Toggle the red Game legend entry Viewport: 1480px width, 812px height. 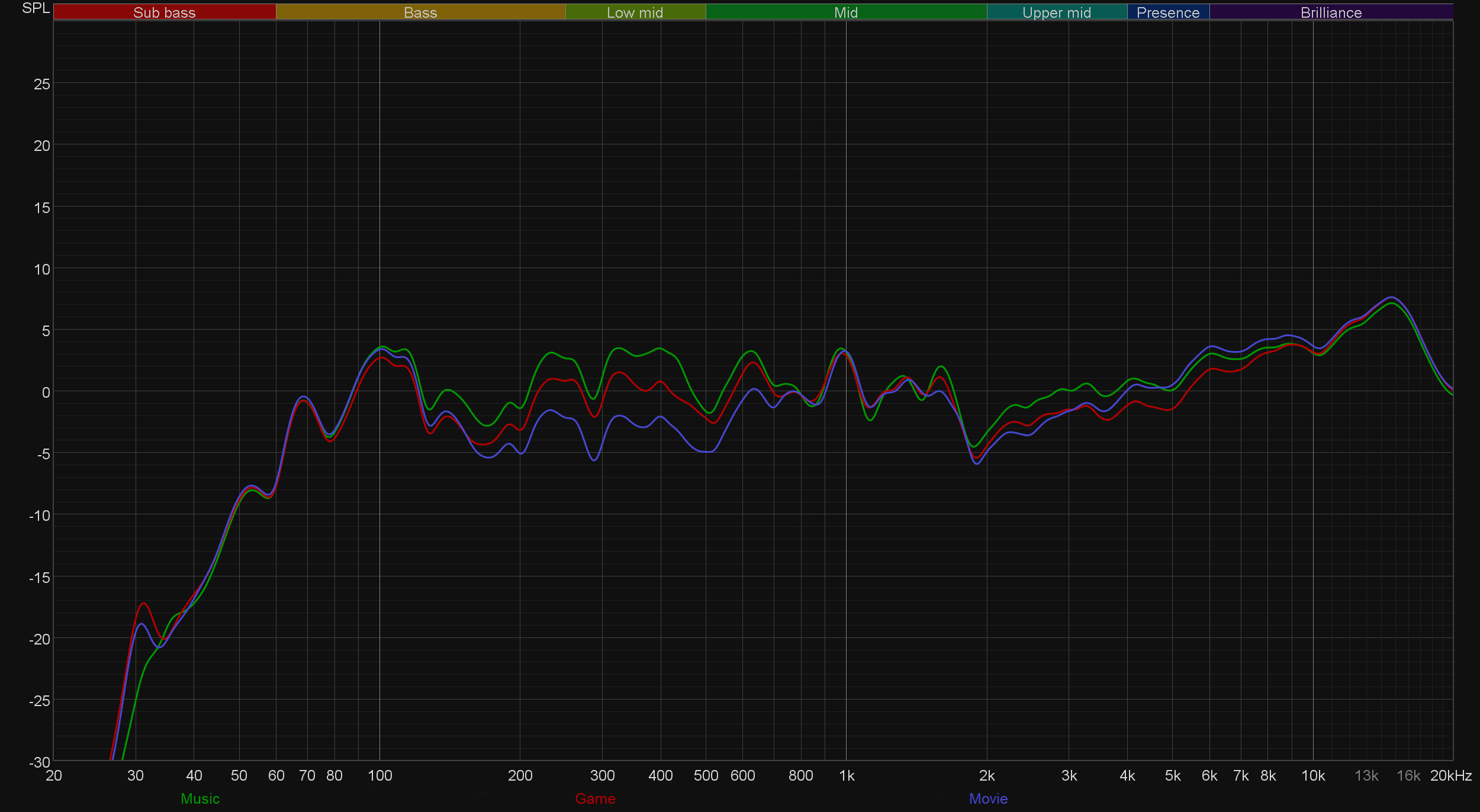pos(595,798)
